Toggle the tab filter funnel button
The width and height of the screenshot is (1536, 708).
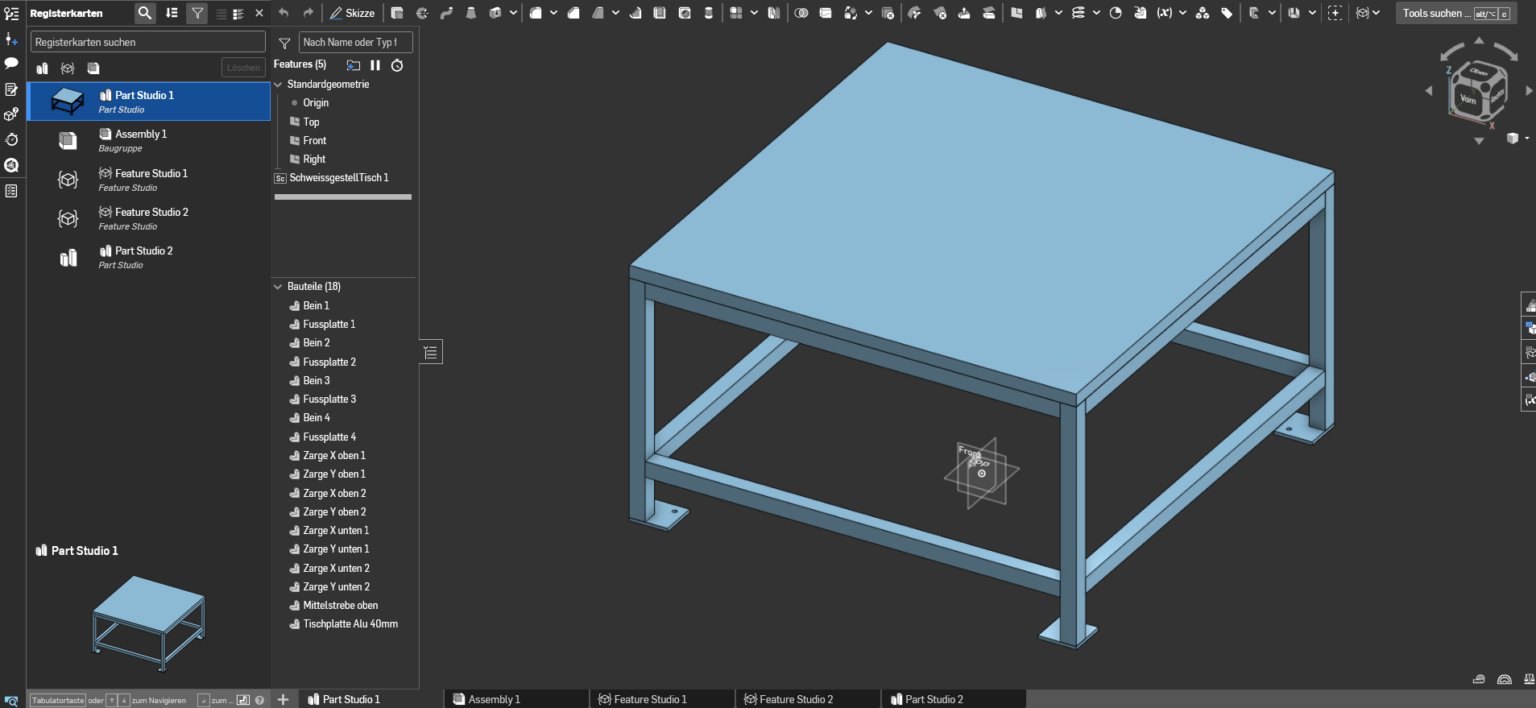[197, 13]
